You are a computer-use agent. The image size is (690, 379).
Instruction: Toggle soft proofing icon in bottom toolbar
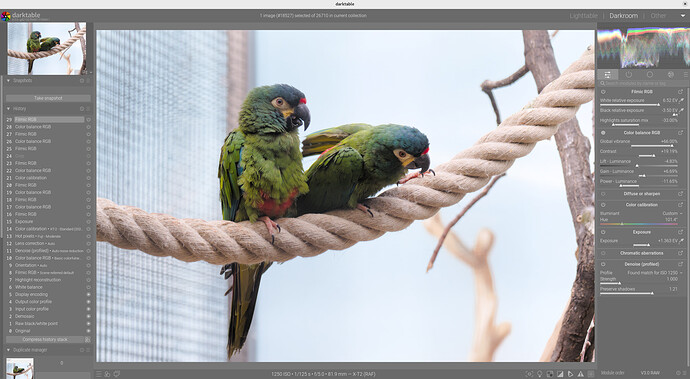click(x=570, y=374)
